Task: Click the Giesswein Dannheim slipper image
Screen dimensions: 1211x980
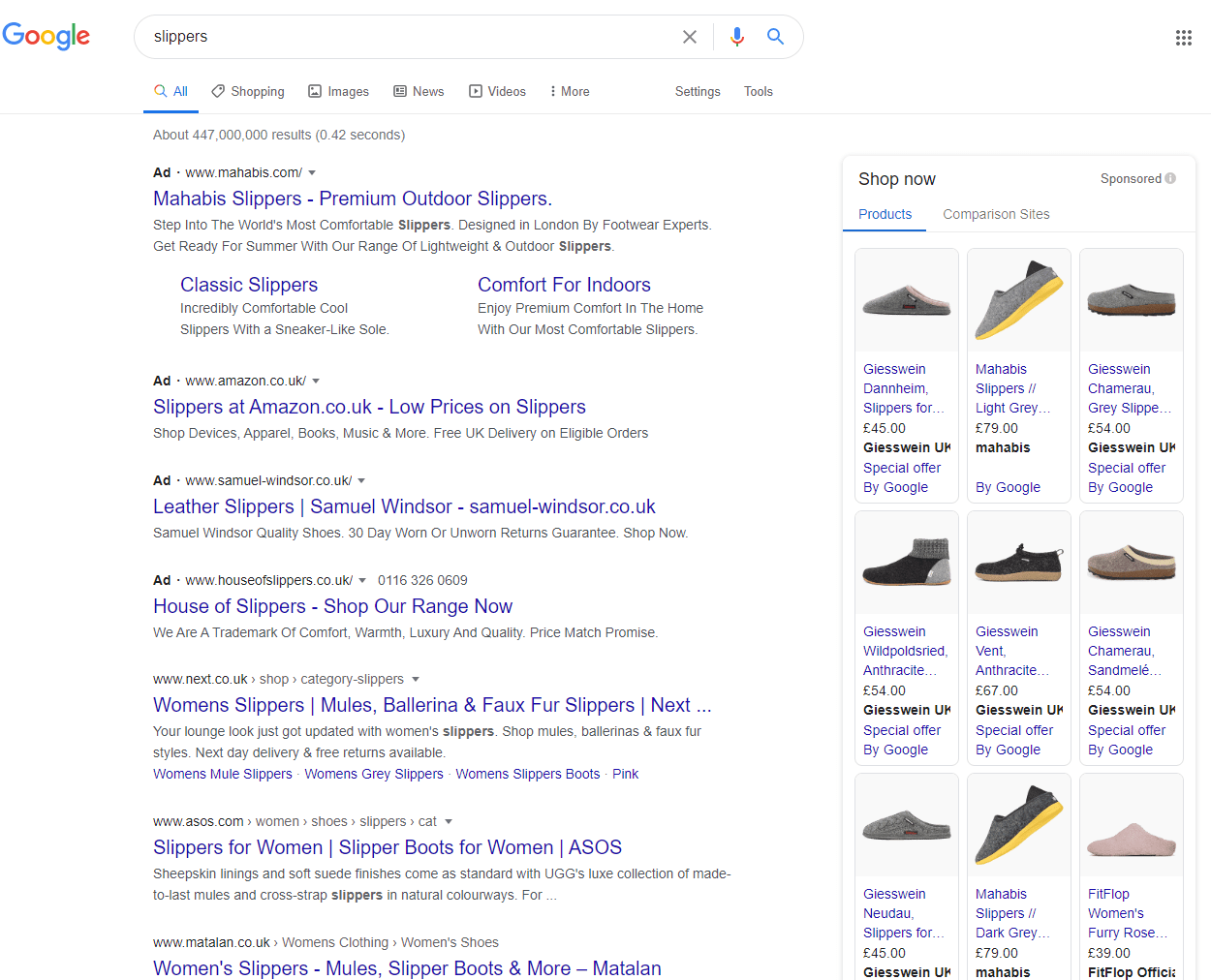Action: (x=907, y=300)
